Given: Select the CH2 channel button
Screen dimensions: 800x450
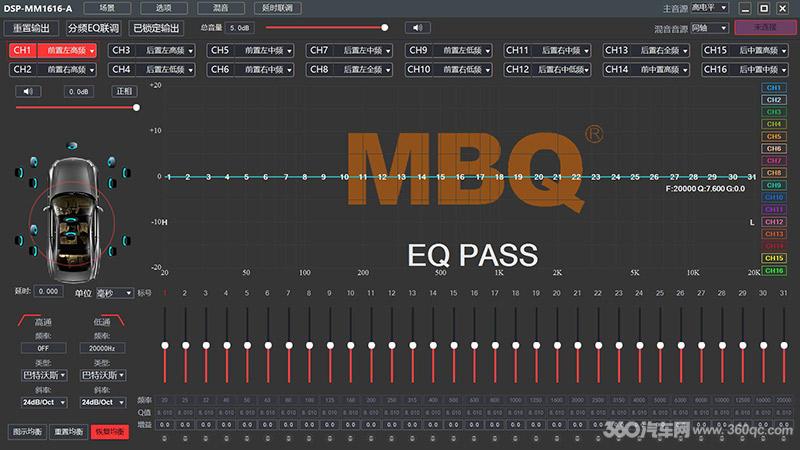Looking at the screenshot, I should click(22, 69).
